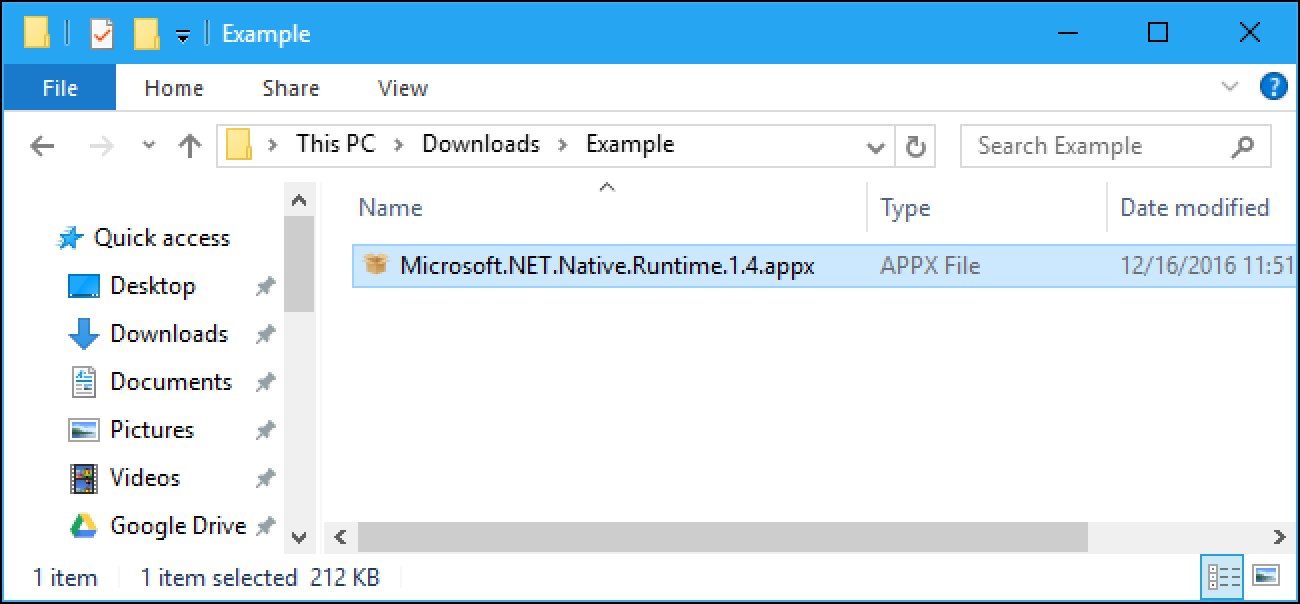The height and width of the screenshot is (604, 1300).
Task: Click the navigation pane scroll up arrow
Action: (298, 201)
